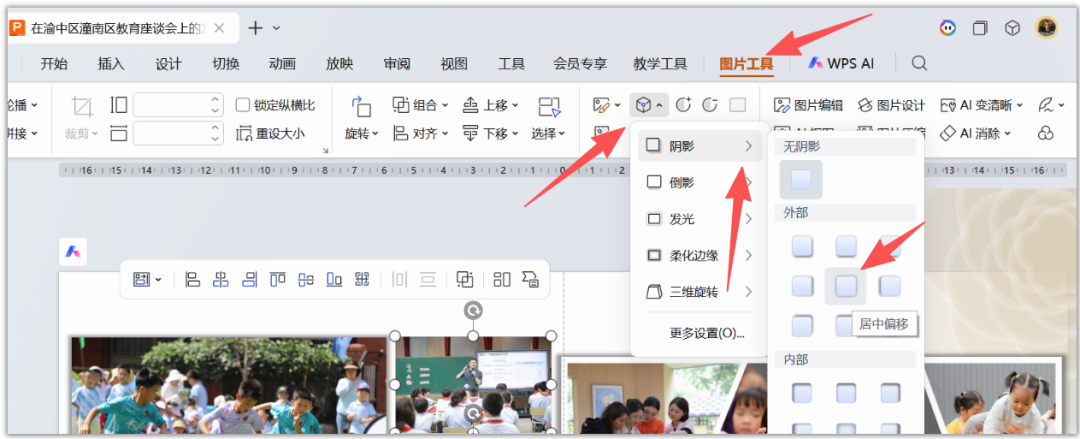This screenshot has width=1080, height=439.
Task: Open the picture effects cube icon
Action: tap(643, 105)
